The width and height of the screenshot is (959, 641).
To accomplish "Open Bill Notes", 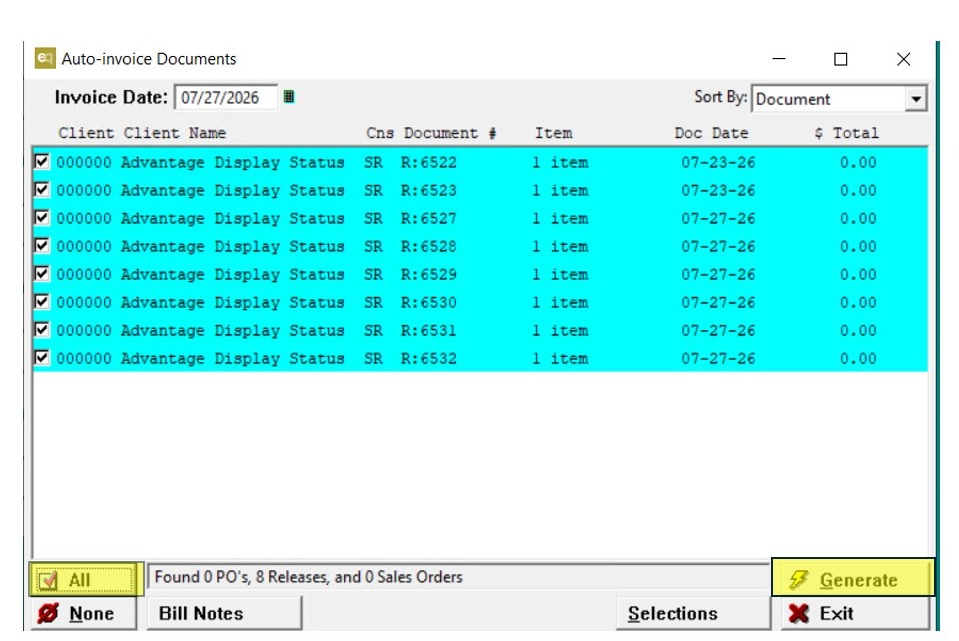I will [224, 613].
